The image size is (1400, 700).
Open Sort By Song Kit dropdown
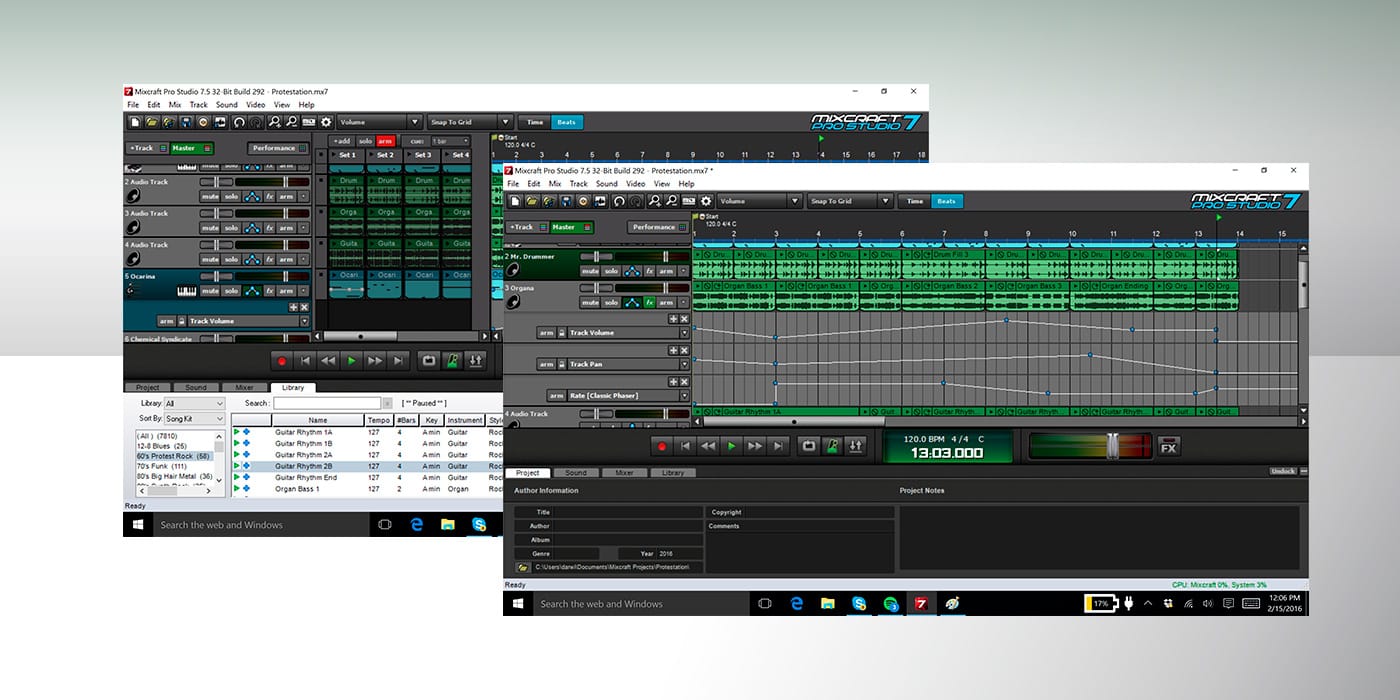point(195,419)
